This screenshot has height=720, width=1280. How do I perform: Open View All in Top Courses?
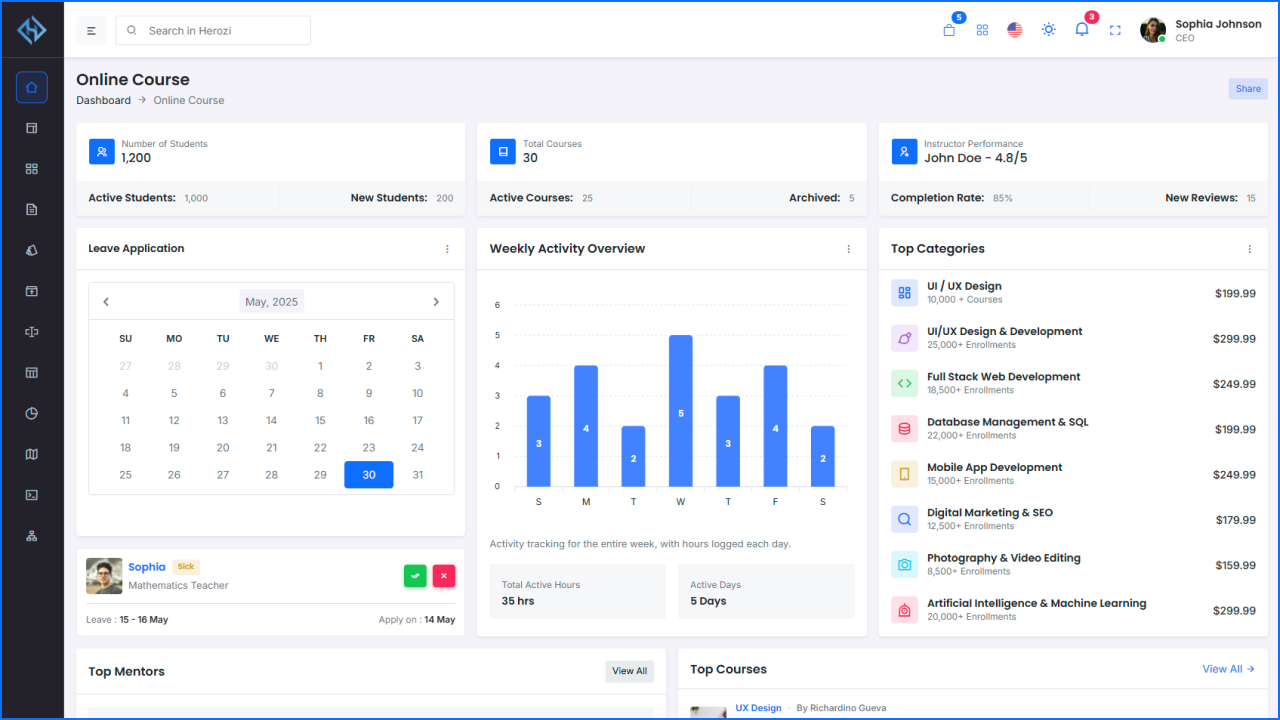point(1228,669)
